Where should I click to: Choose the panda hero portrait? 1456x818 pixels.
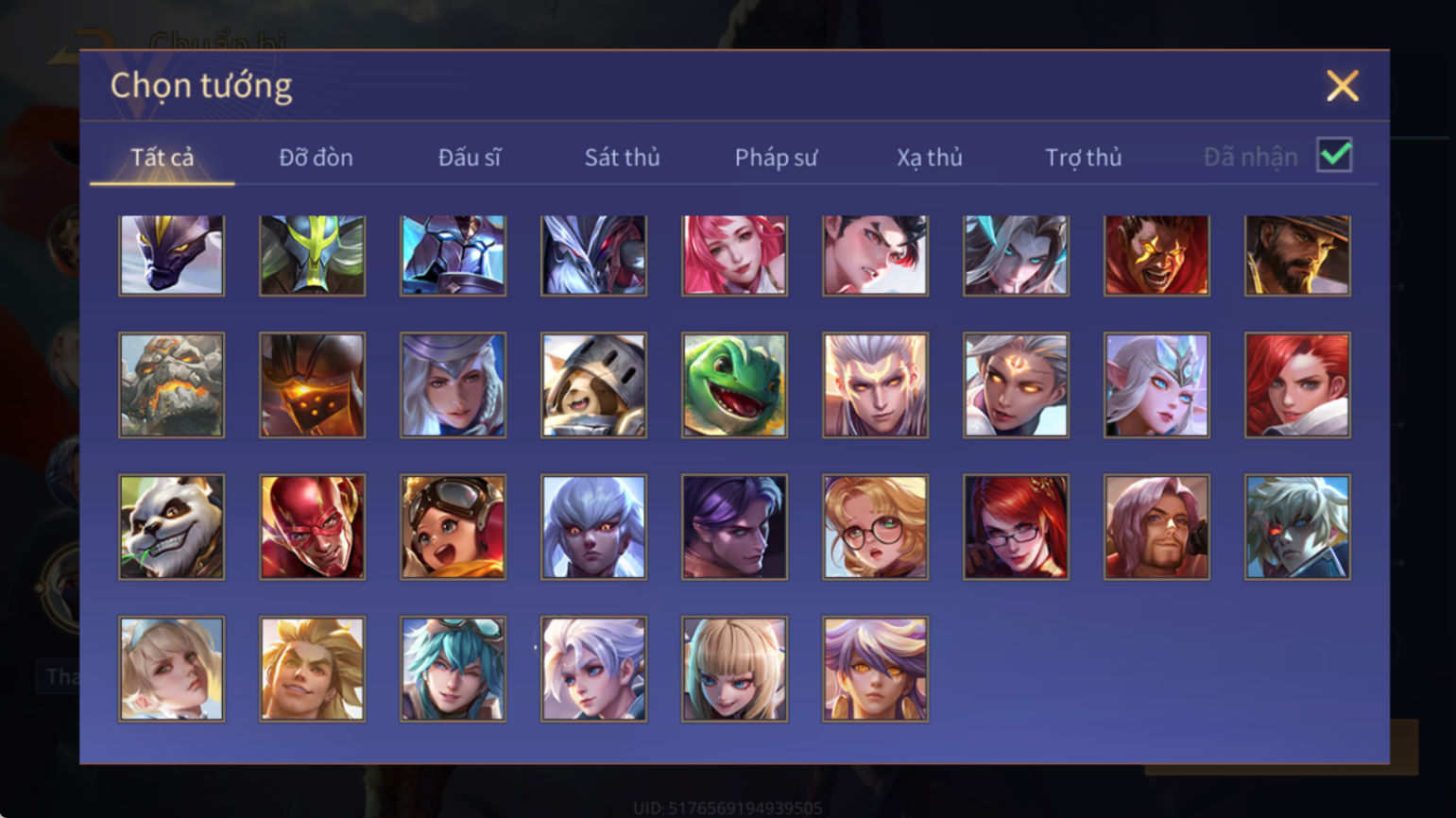click(171, 526)
